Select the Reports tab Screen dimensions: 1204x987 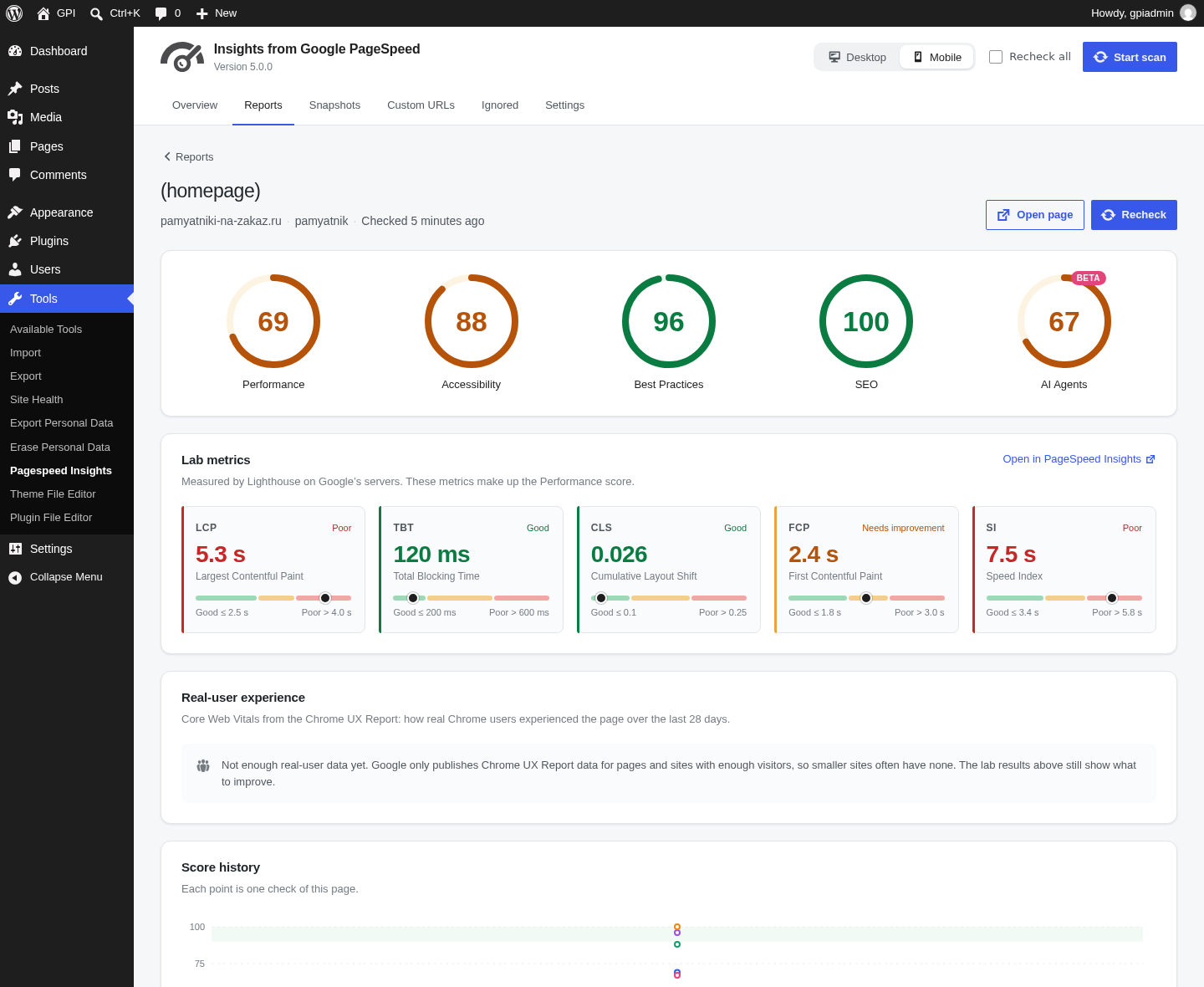pyautogui.click(x=263, y=105)
